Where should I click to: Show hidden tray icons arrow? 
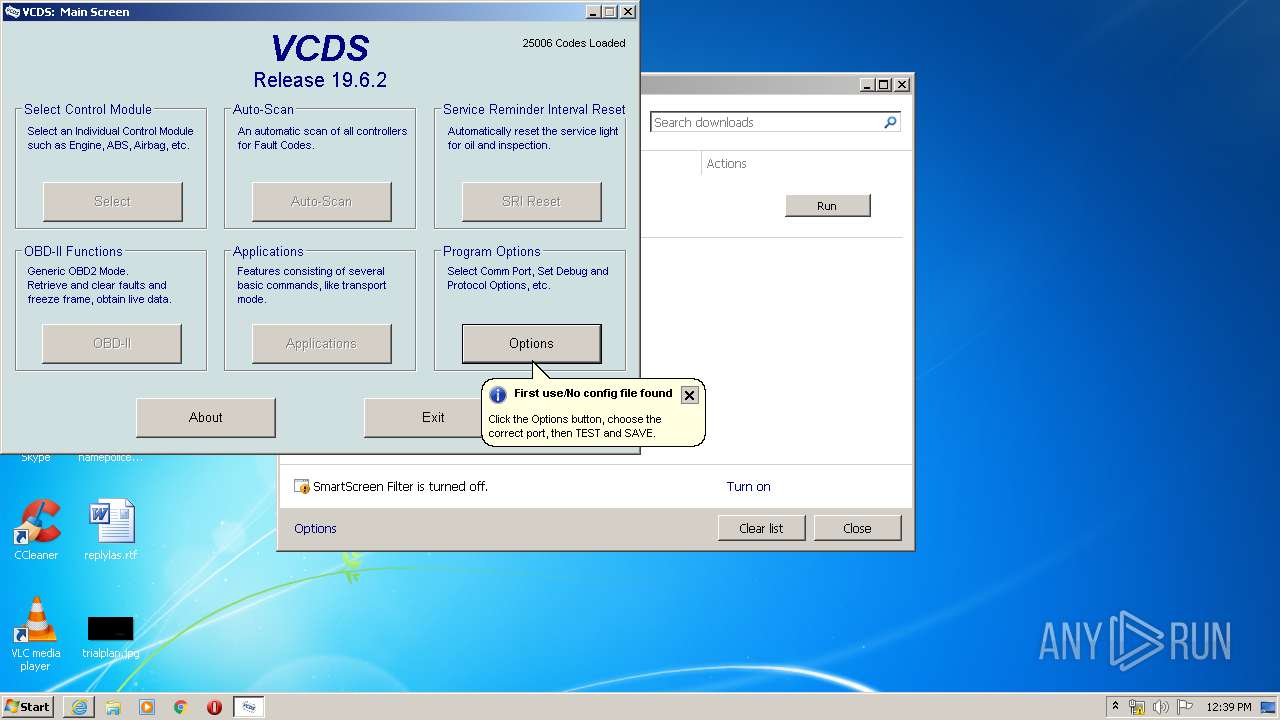[1116, 706]
